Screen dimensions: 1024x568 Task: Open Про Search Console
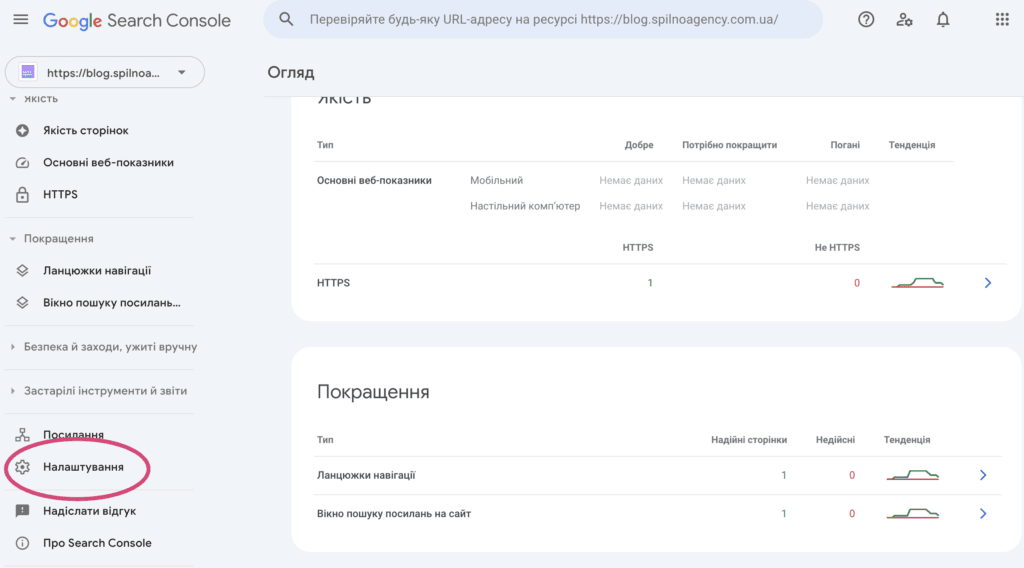click(97, 543)
